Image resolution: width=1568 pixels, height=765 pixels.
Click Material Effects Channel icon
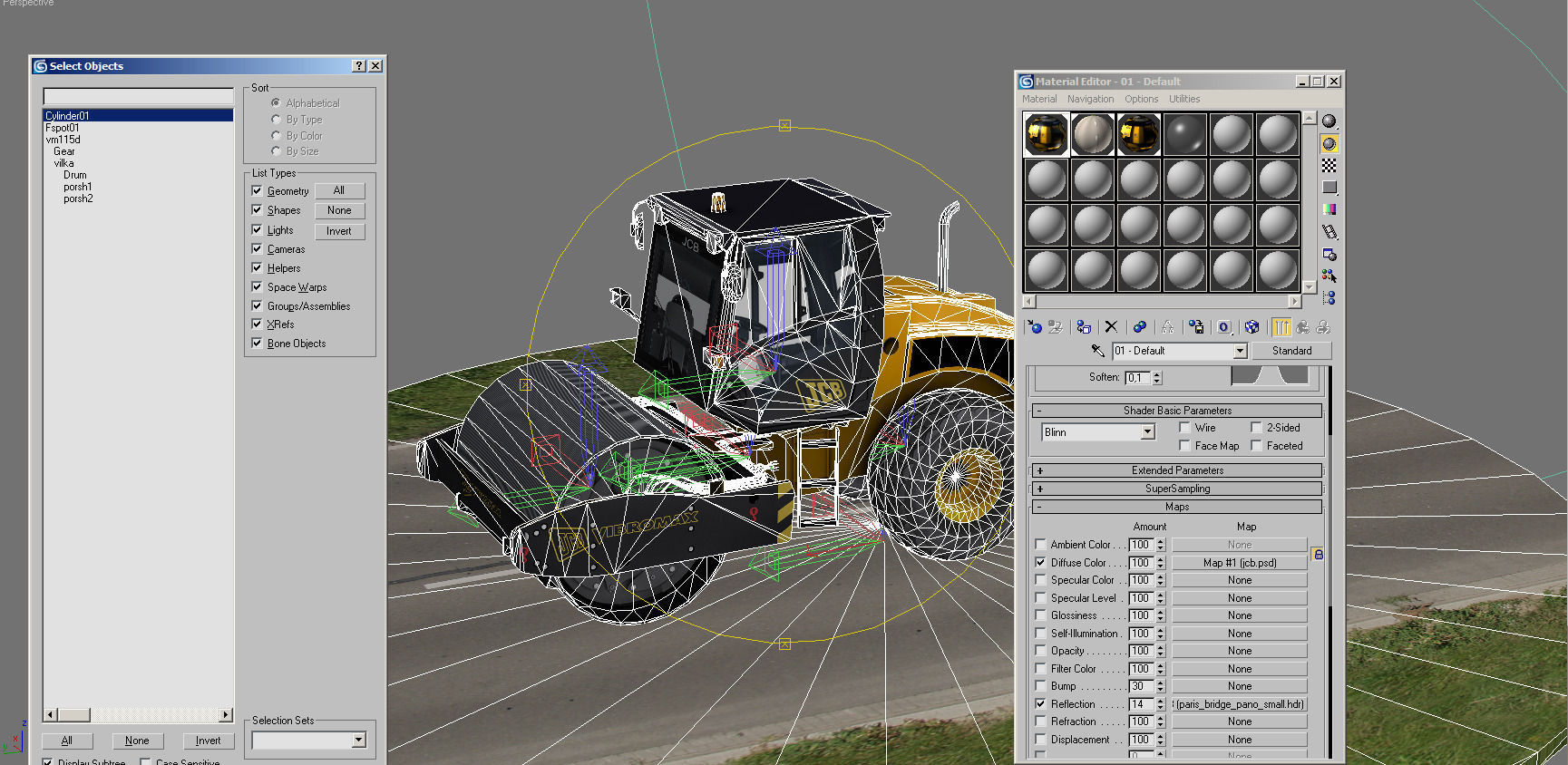[x=1224, y=327]
